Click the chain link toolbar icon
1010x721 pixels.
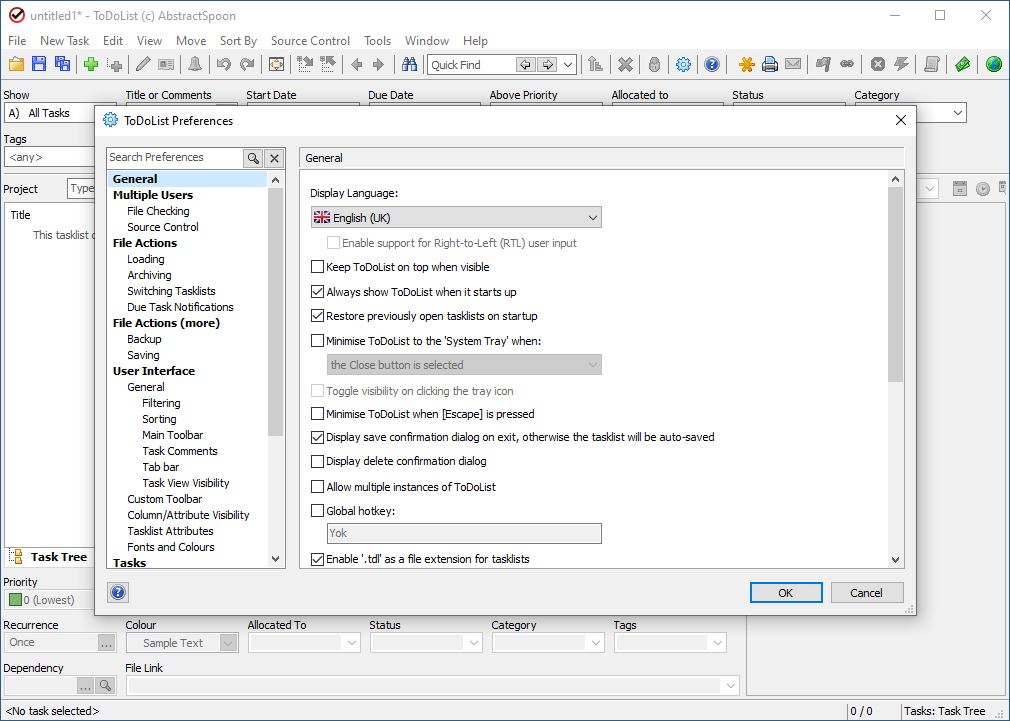[x=847, y=64]
